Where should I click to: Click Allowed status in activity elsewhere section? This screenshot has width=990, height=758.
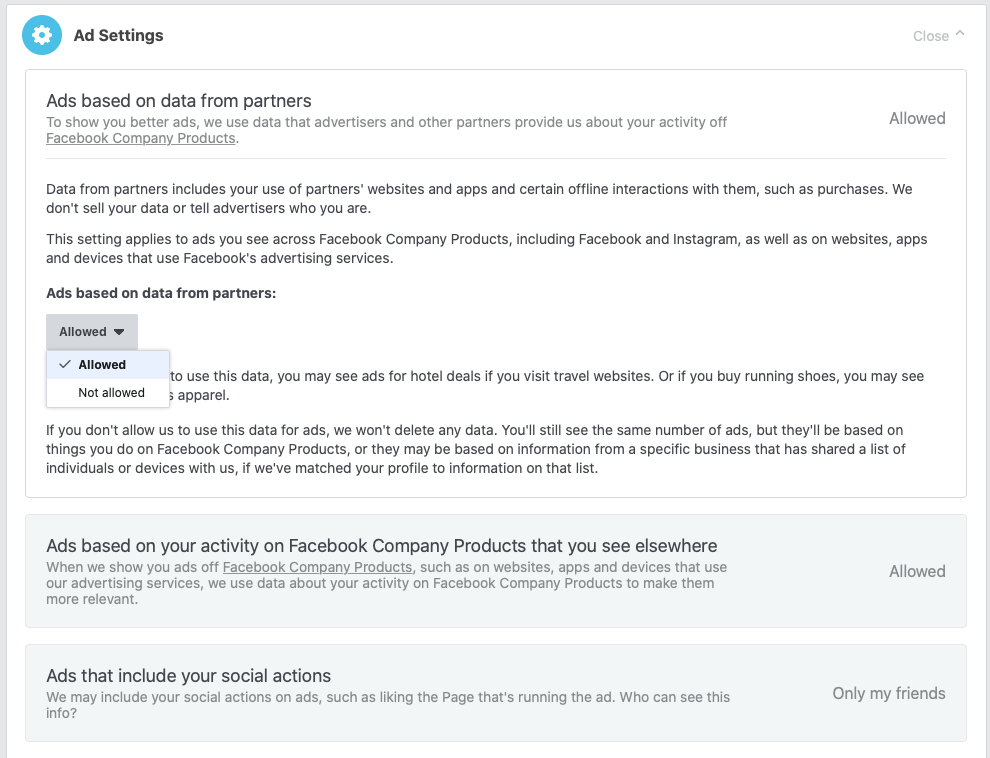[917, 571]
